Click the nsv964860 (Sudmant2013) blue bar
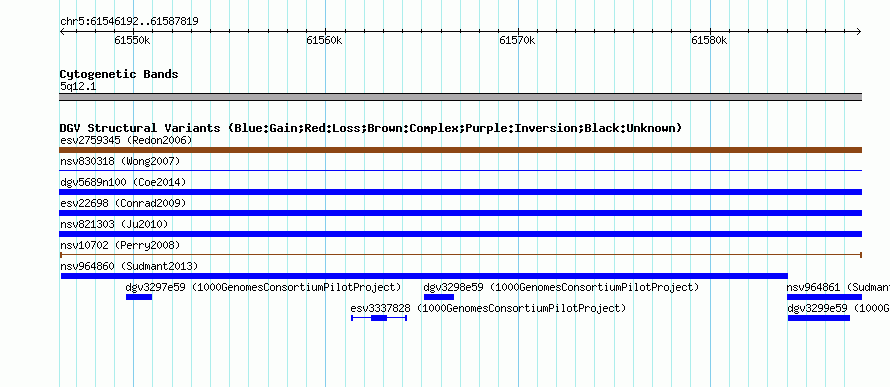Image resolution: width=890 pixels, height=387 pixels. [424, 276]
